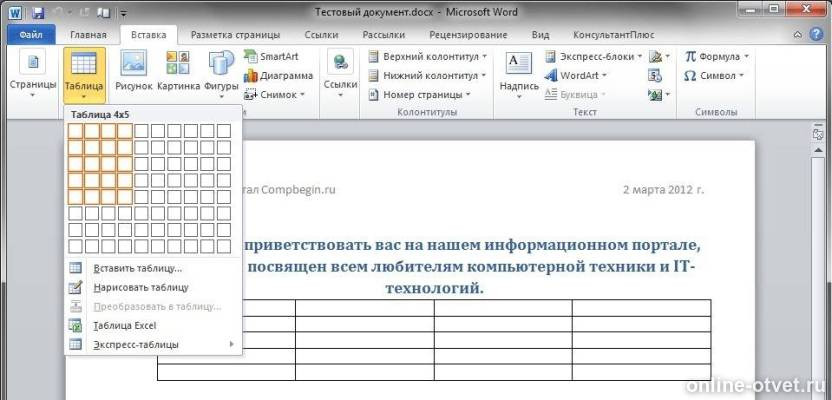Click the date and time icon

[x=655, y=75]
